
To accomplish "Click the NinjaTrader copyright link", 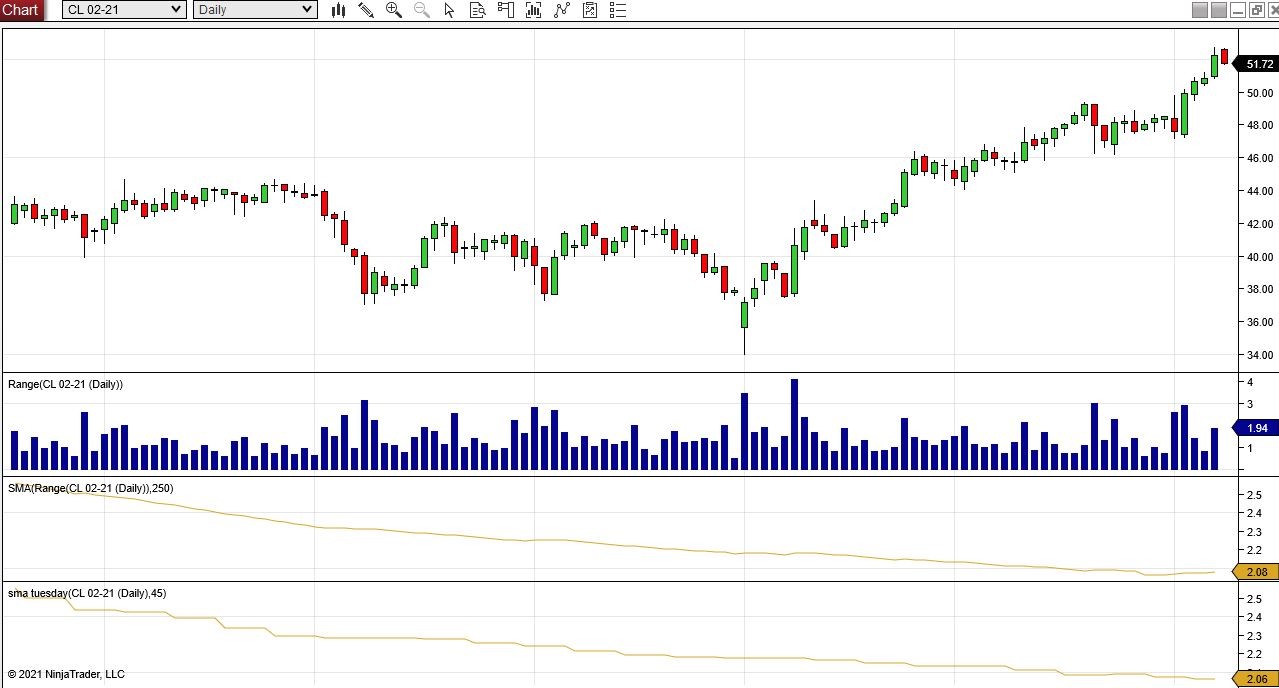I will [x=65, y=675].
